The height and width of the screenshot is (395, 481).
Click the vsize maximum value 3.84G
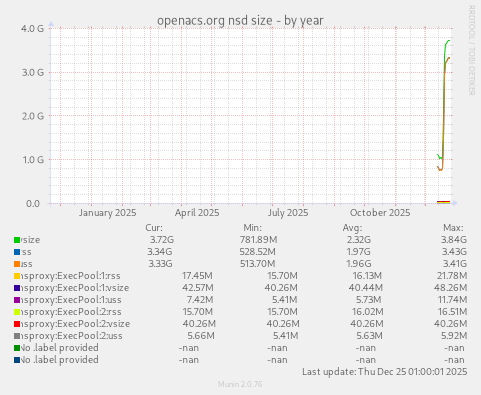click(454, 240)
